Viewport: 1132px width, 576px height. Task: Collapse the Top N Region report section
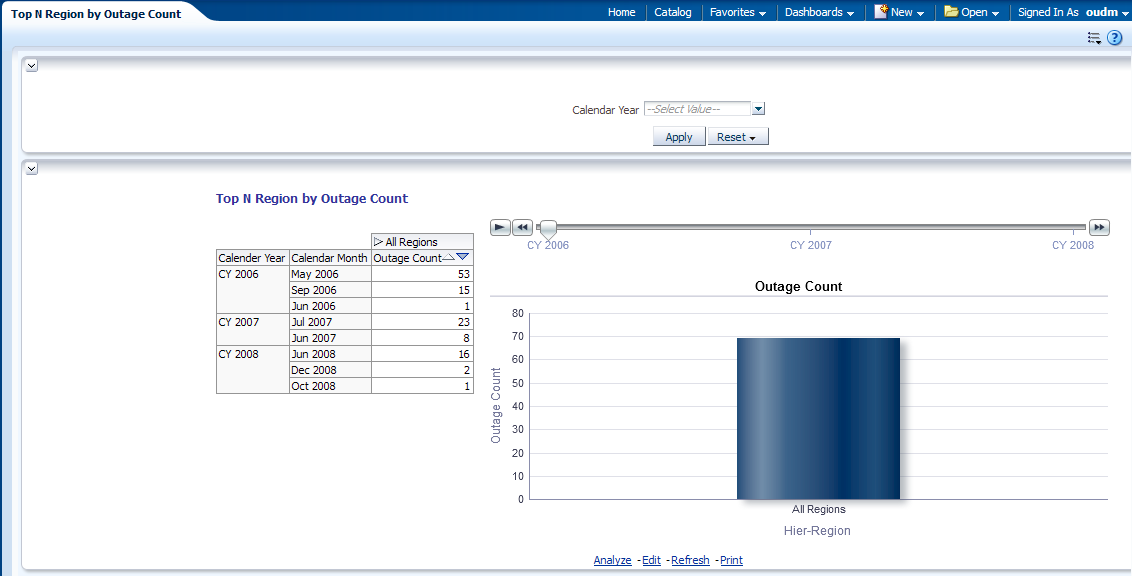click(x=32, y=169)
